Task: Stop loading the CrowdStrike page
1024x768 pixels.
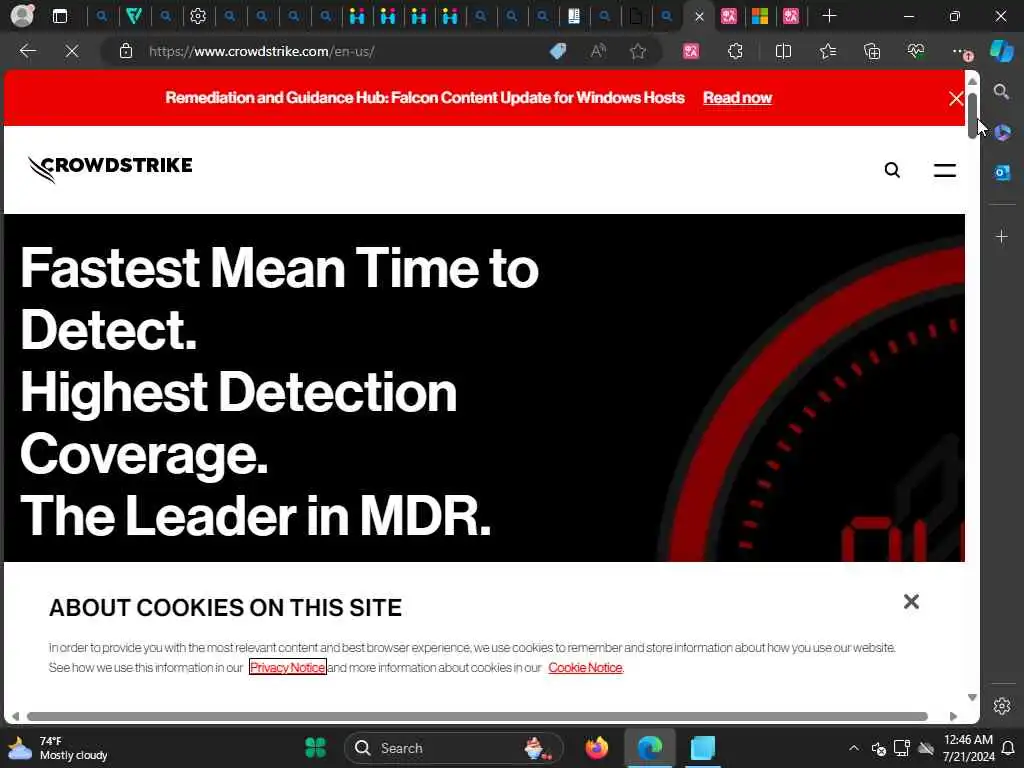Action: pyautogui.click(x=72, y=51)
